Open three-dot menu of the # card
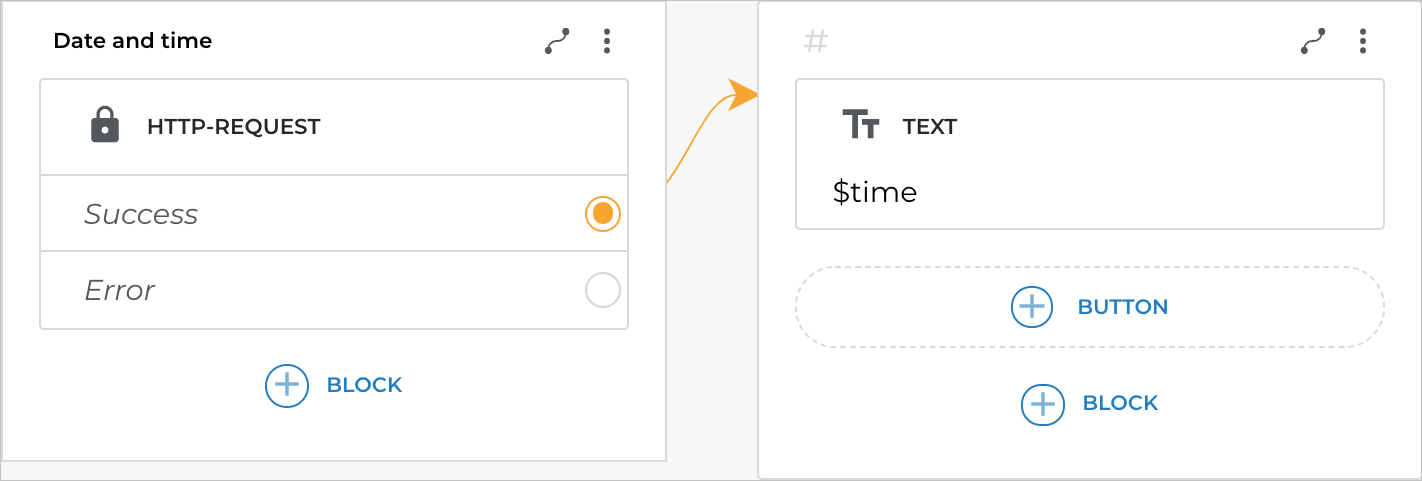Viewport: 1422px width, 481px height. (1362, 41)
